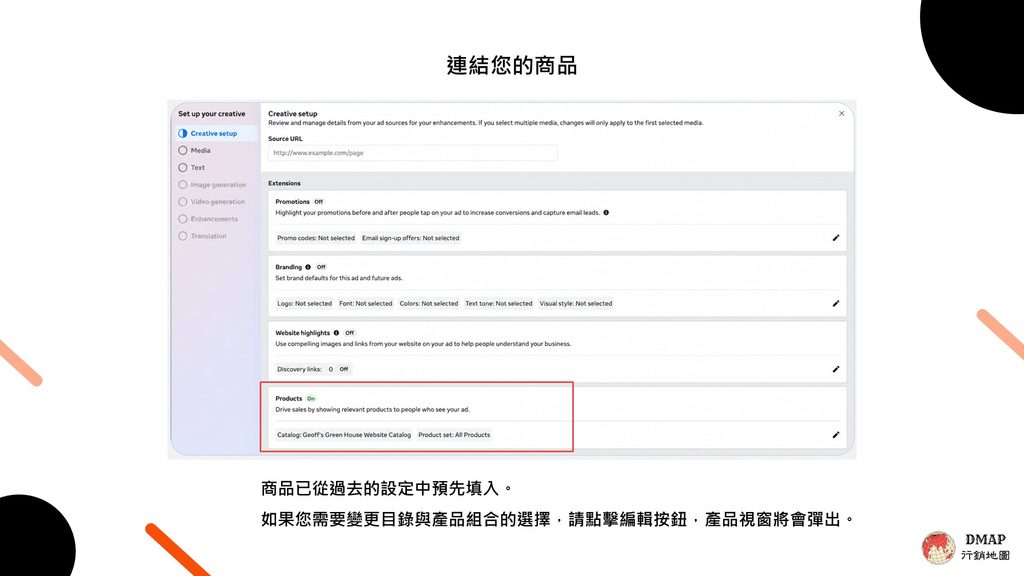Click Logo: Not selected chip

[304, 303]
